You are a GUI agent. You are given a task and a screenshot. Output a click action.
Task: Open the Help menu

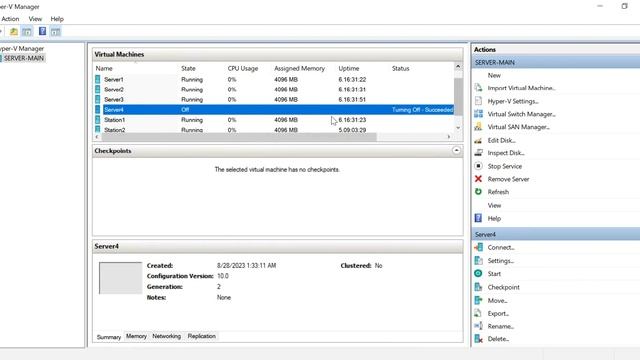57,19
